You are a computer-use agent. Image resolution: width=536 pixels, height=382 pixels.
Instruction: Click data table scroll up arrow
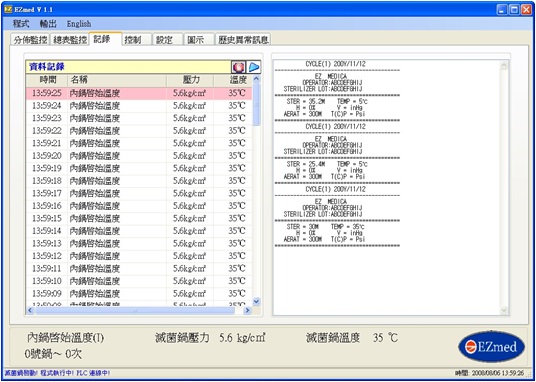pyautogui.click(x=256, y=79)
